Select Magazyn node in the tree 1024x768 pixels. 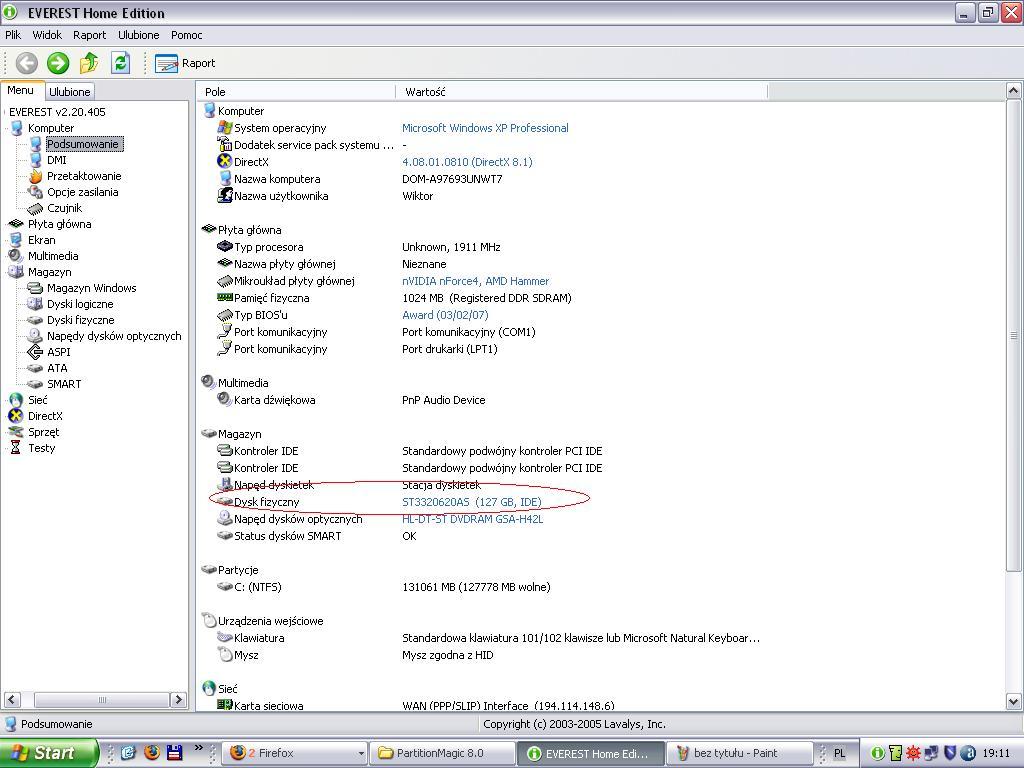tap(50, 272)
